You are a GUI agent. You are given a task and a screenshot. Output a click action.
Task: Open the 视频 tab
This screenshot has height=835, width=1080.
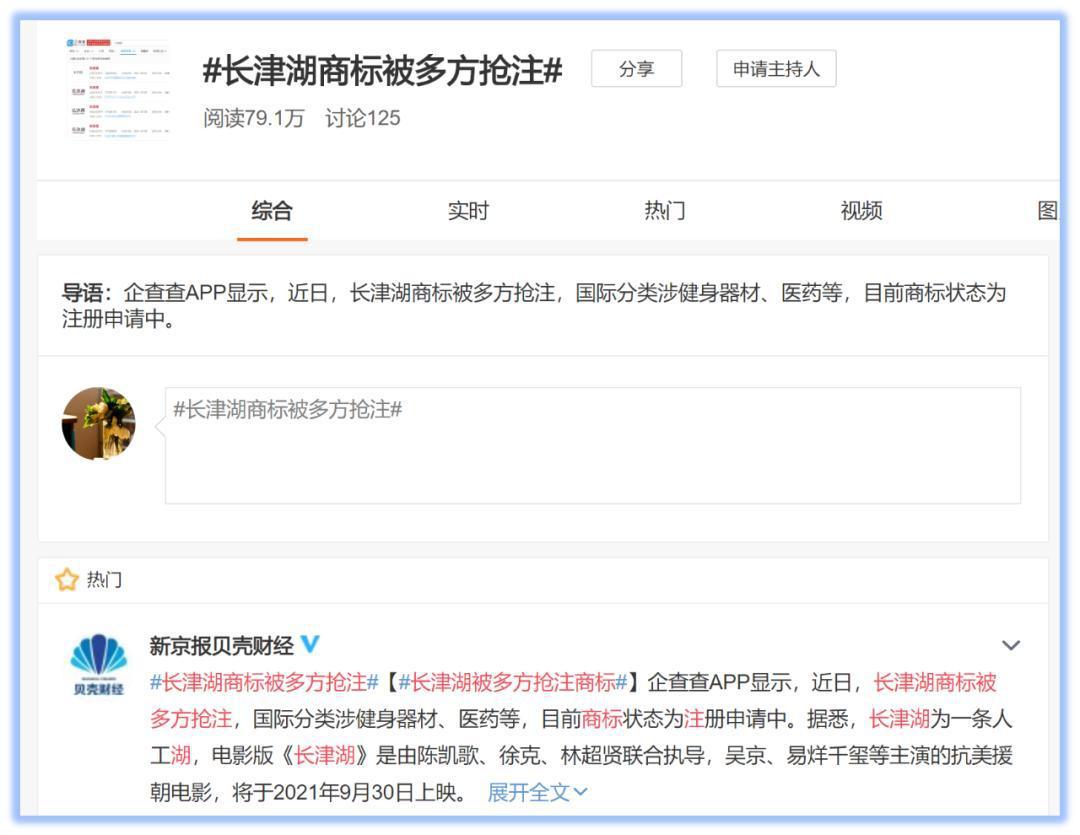click(863, 211)
